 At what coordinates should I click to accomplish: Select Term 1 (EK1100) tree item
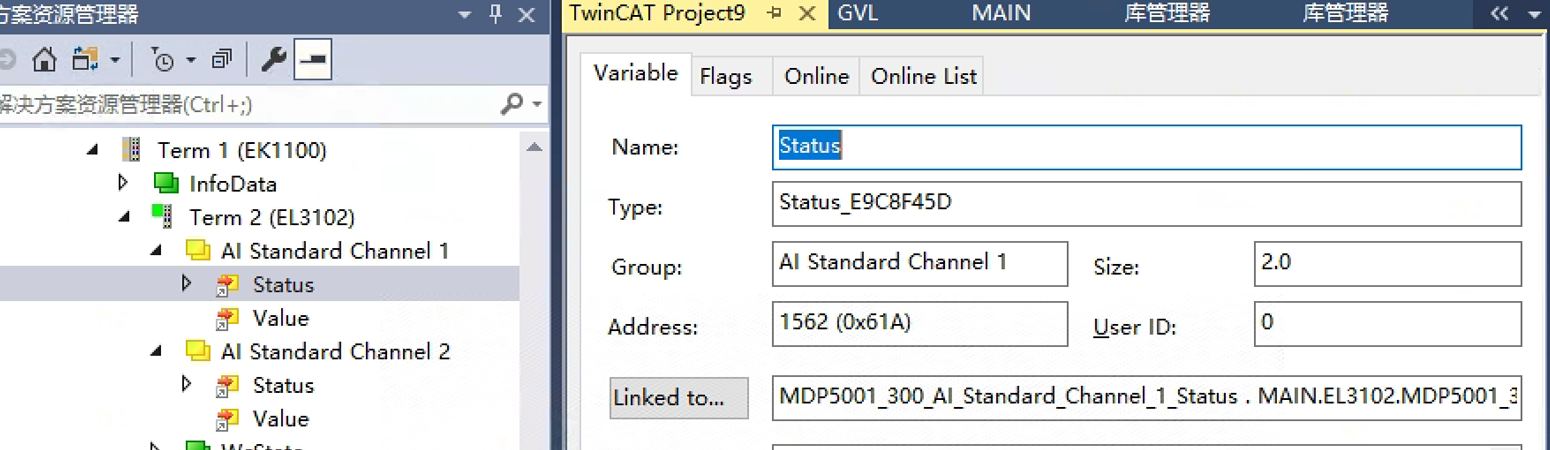click(x=242, y=151)
